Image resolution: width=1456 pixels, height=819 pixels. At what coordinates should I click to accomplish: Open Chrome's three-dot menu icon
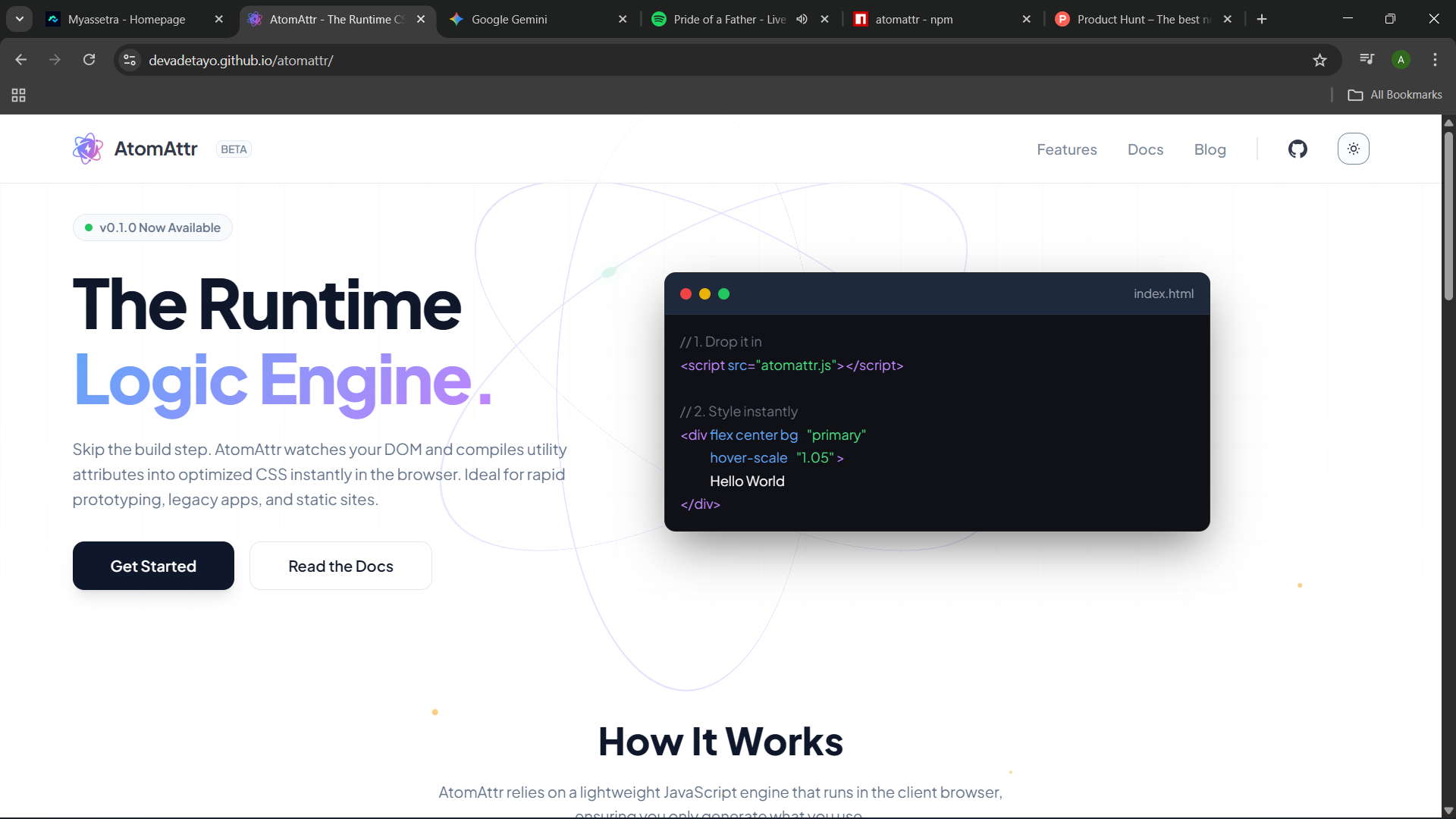(1435, 59)
